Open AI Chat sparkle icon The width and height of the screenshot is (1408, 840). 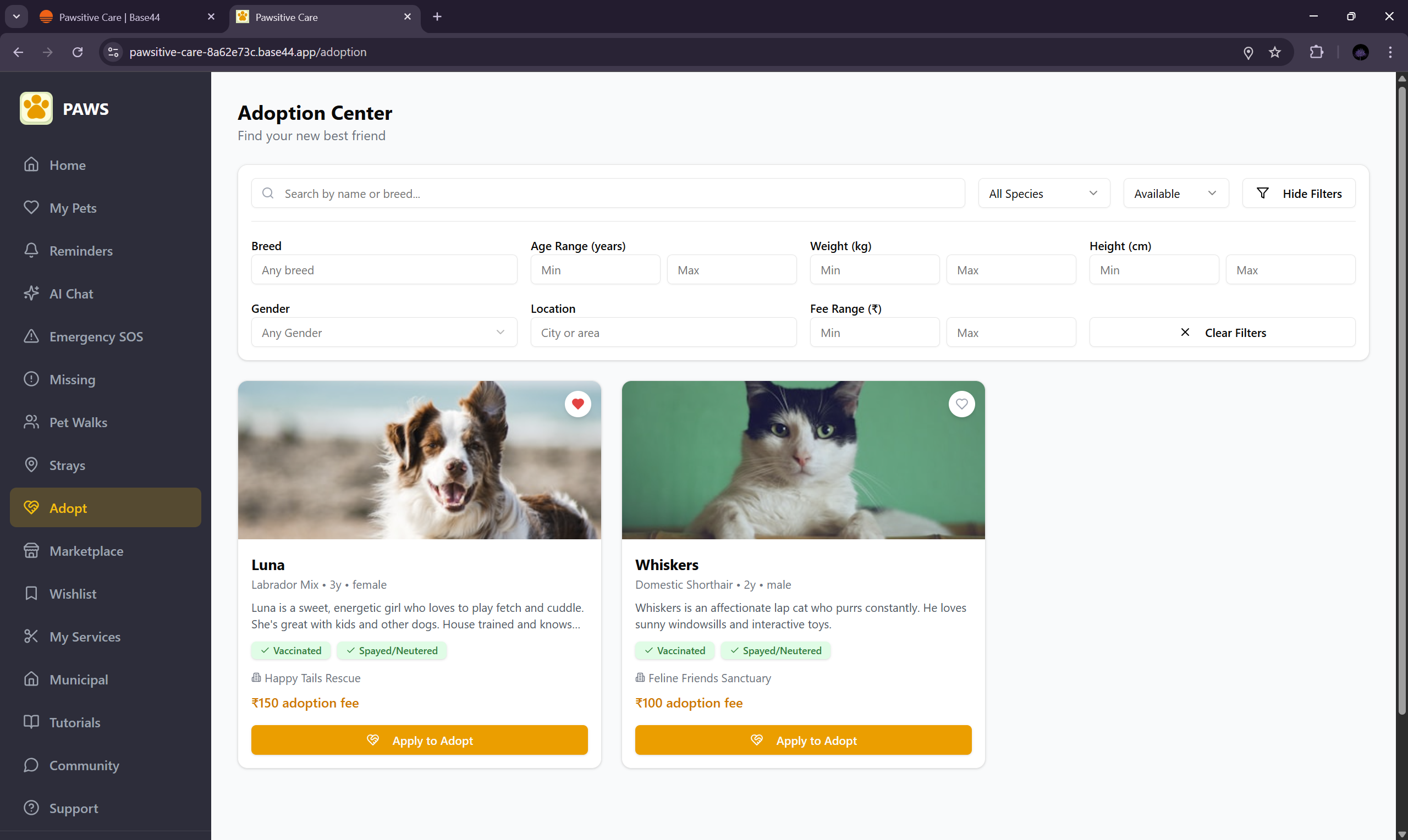(x=31, y=293)
